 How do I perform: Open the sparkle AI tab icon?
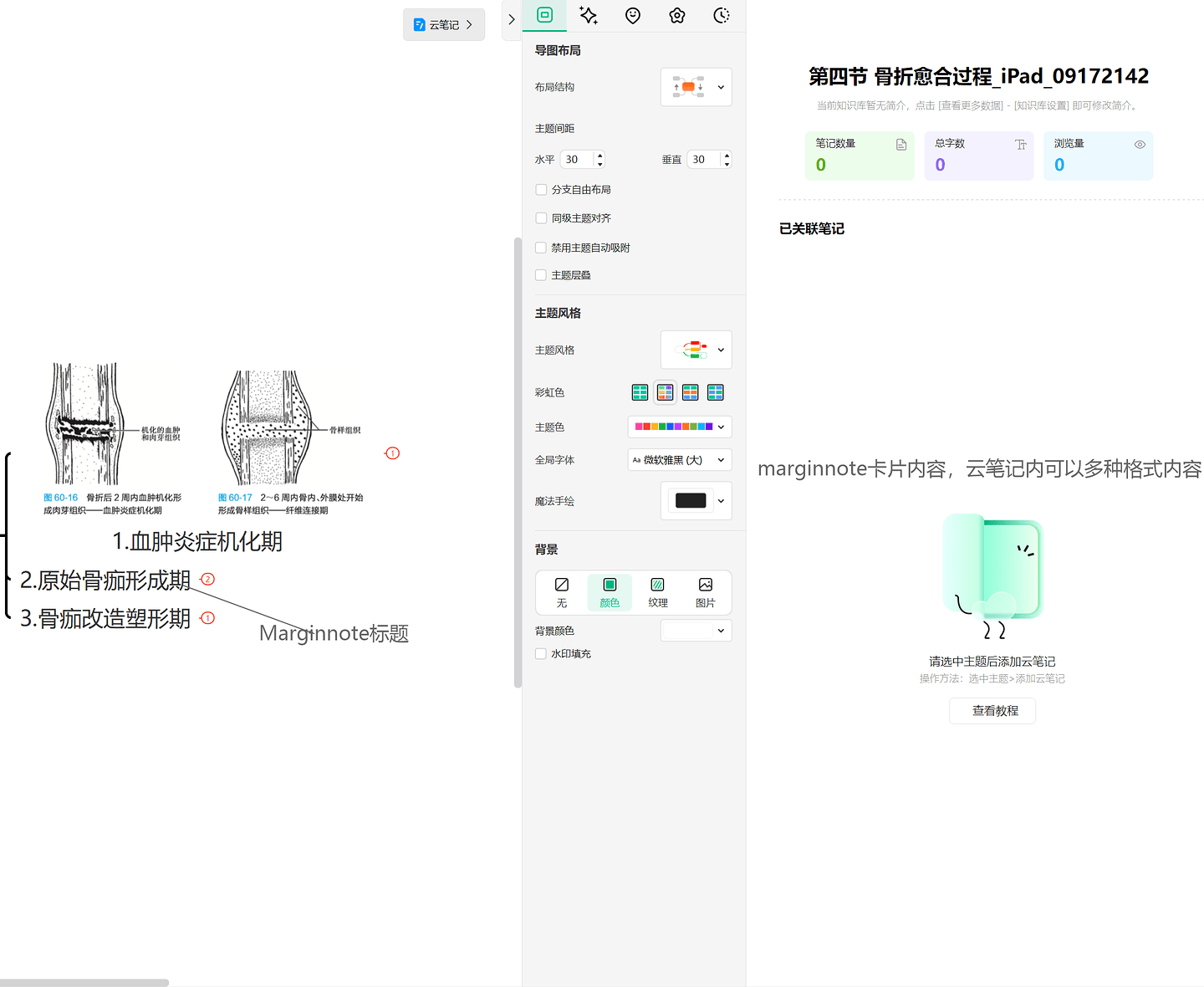click(x=589, y=15)
